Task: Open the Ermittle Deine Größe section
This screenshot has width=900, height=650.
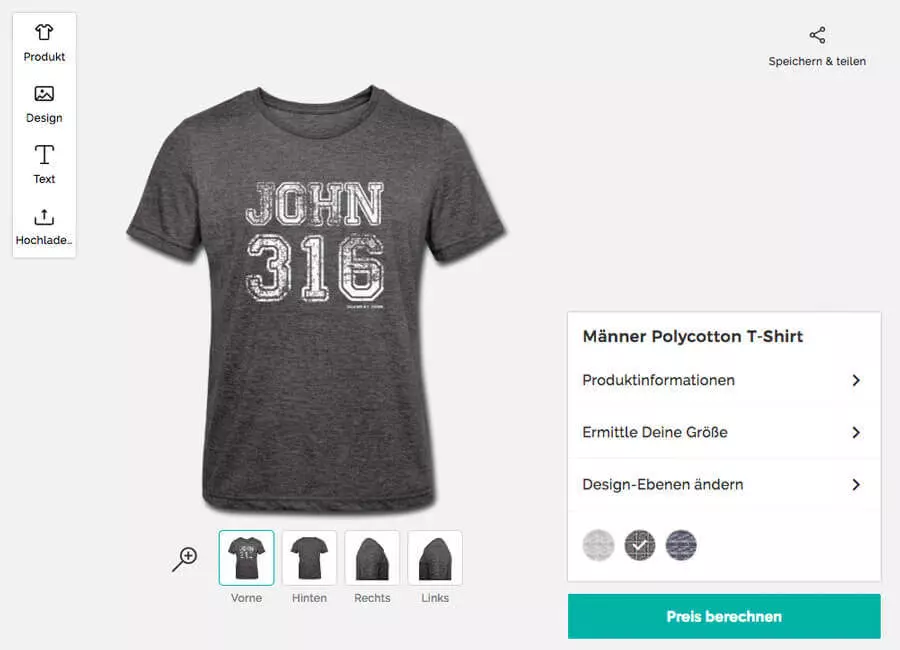Action: [722, 432]
